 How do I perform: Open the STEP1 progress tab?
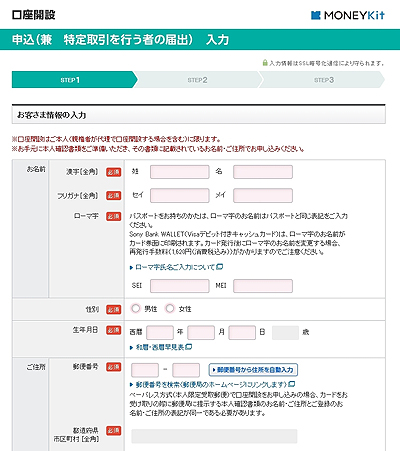tap(74, 80)
